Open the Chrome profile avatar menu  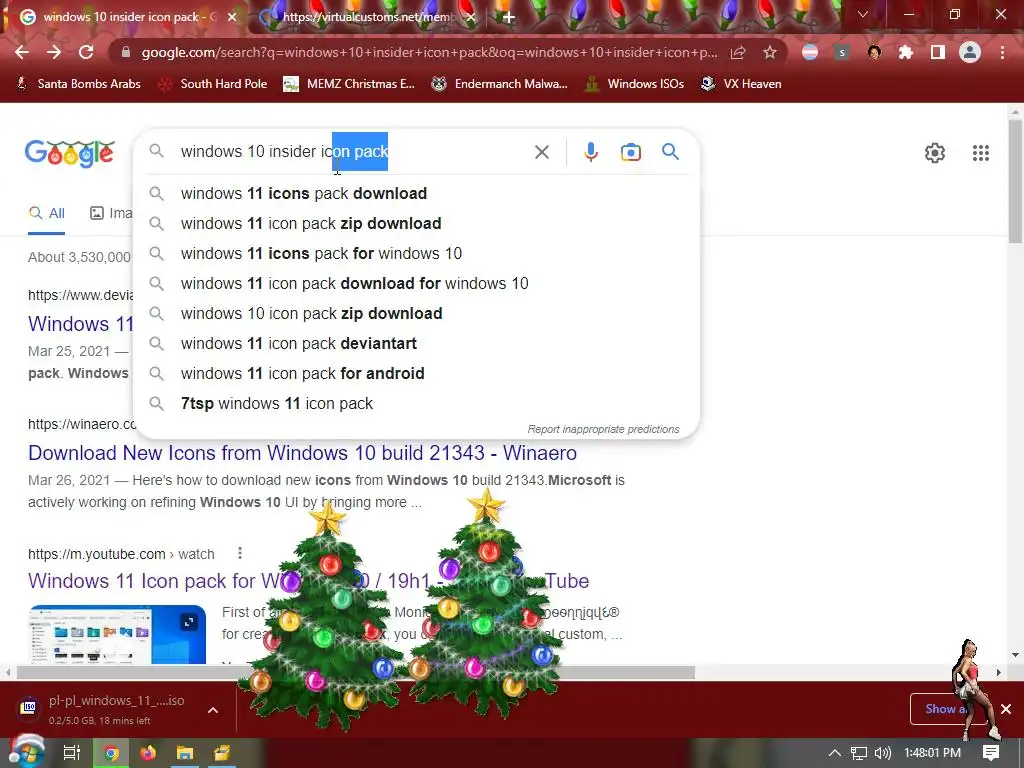tap(970, 52)
